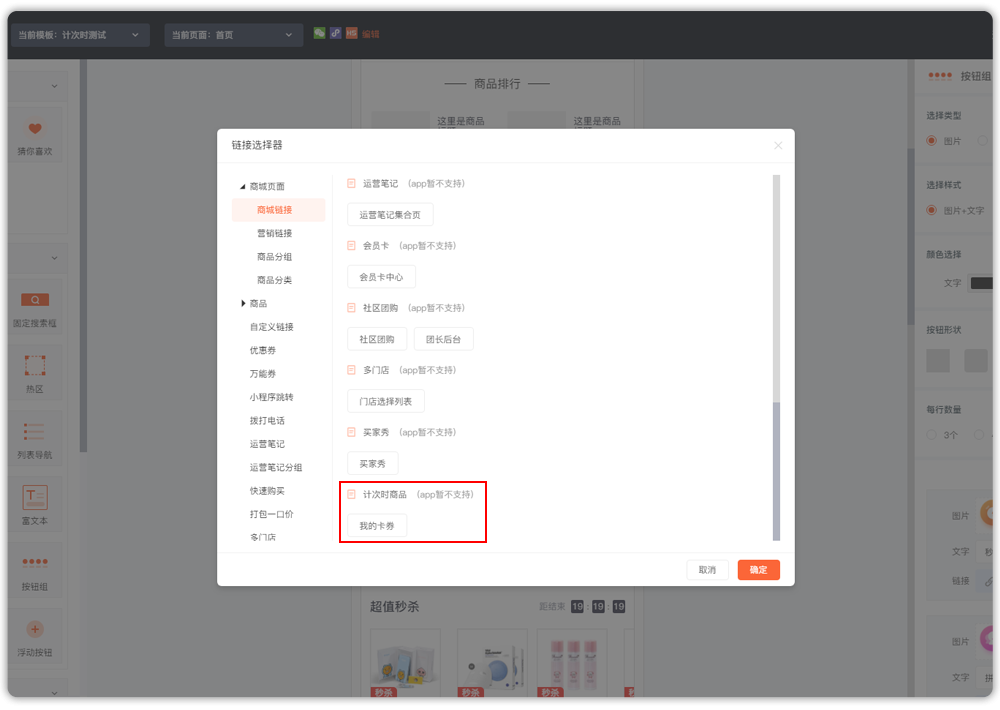Select the 我的卡券 link button

(377, 526)
